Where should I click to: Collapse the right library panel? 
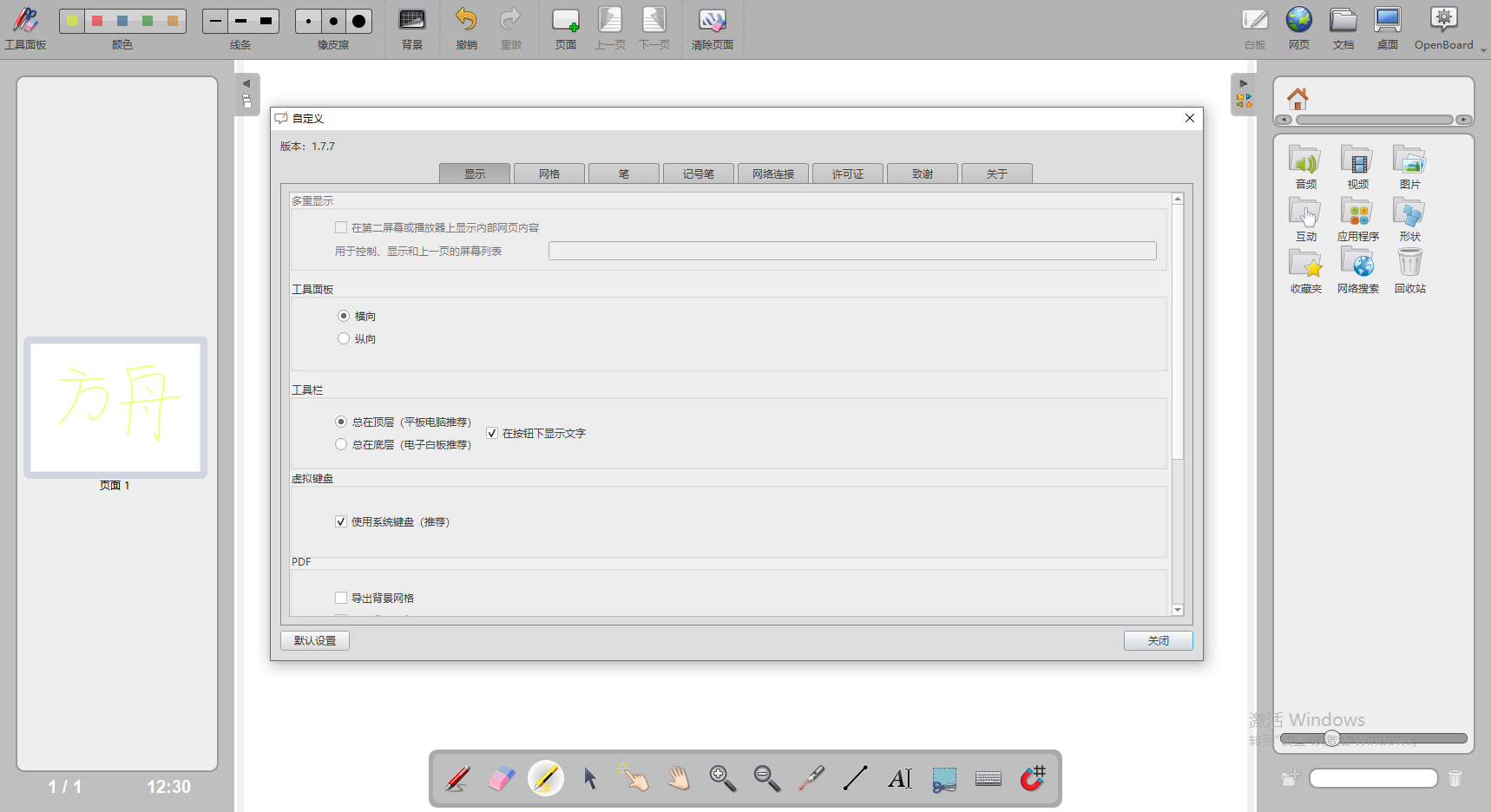point(1244,84)
